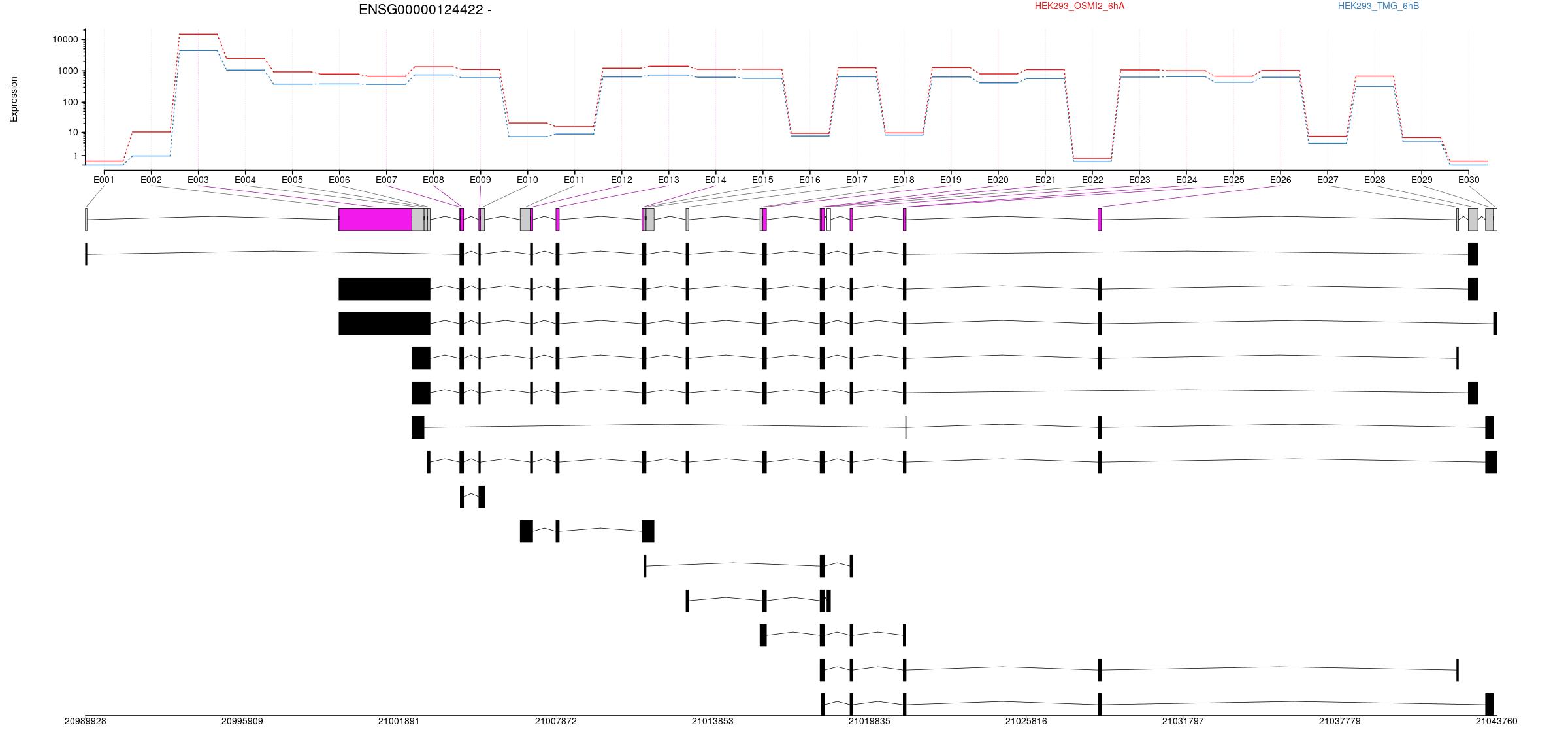The image size is (1568, 732).
Task: Click exon label E025
Action: click(1233, 180)
